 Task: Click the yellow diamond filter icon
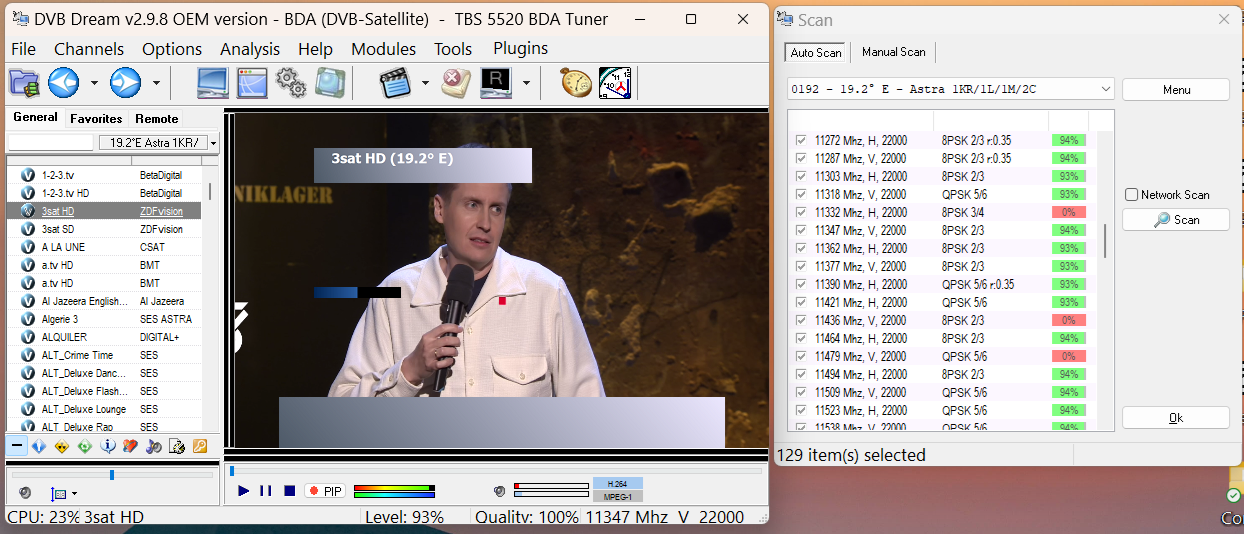[x=62, y=446]
